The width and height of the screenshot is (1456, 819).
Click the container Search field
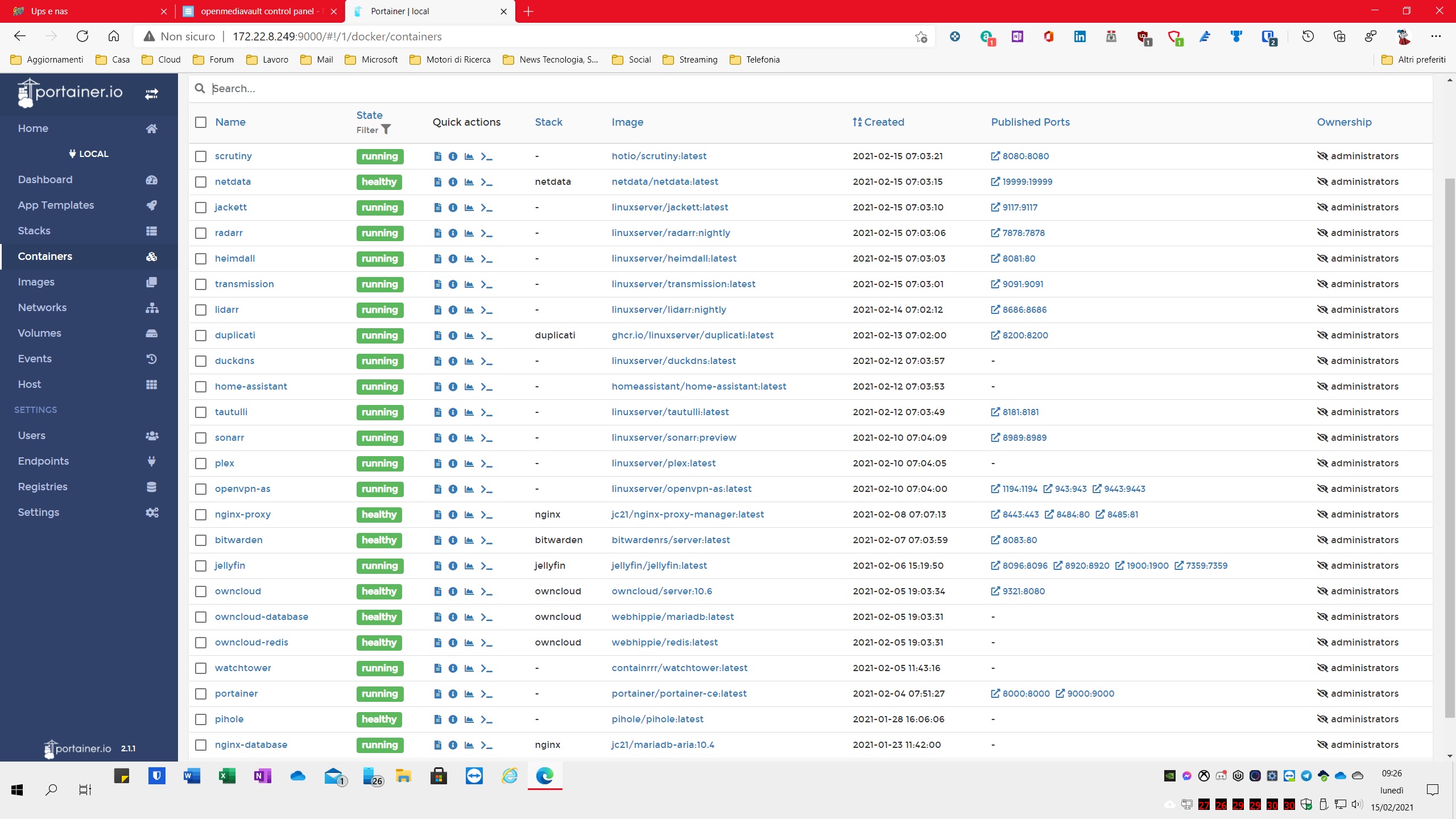796,89
